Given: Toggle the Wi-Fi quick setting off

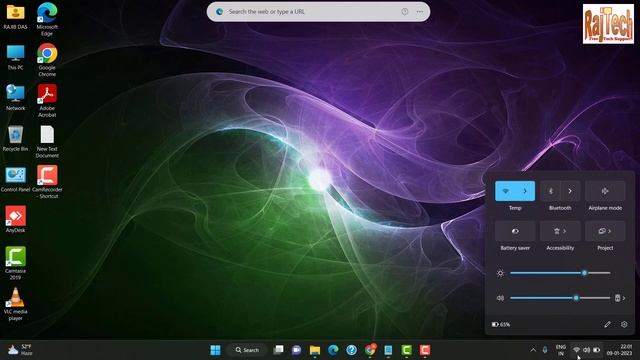Looking at the screenshot, I should (505, 191).
